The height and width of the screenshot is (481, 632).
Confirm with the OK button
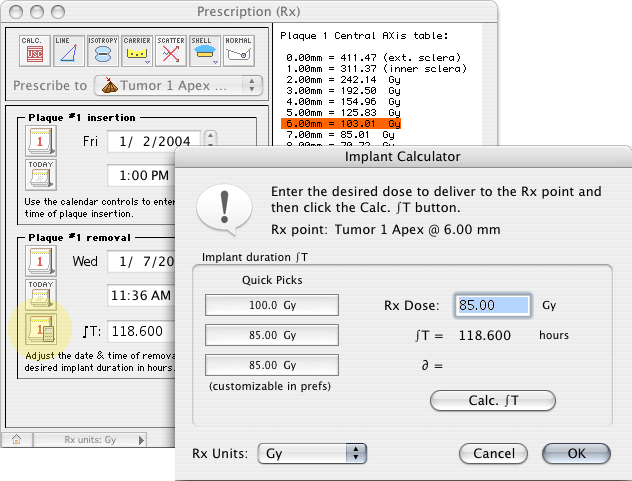pyautogui.click(x=576, y=454)
